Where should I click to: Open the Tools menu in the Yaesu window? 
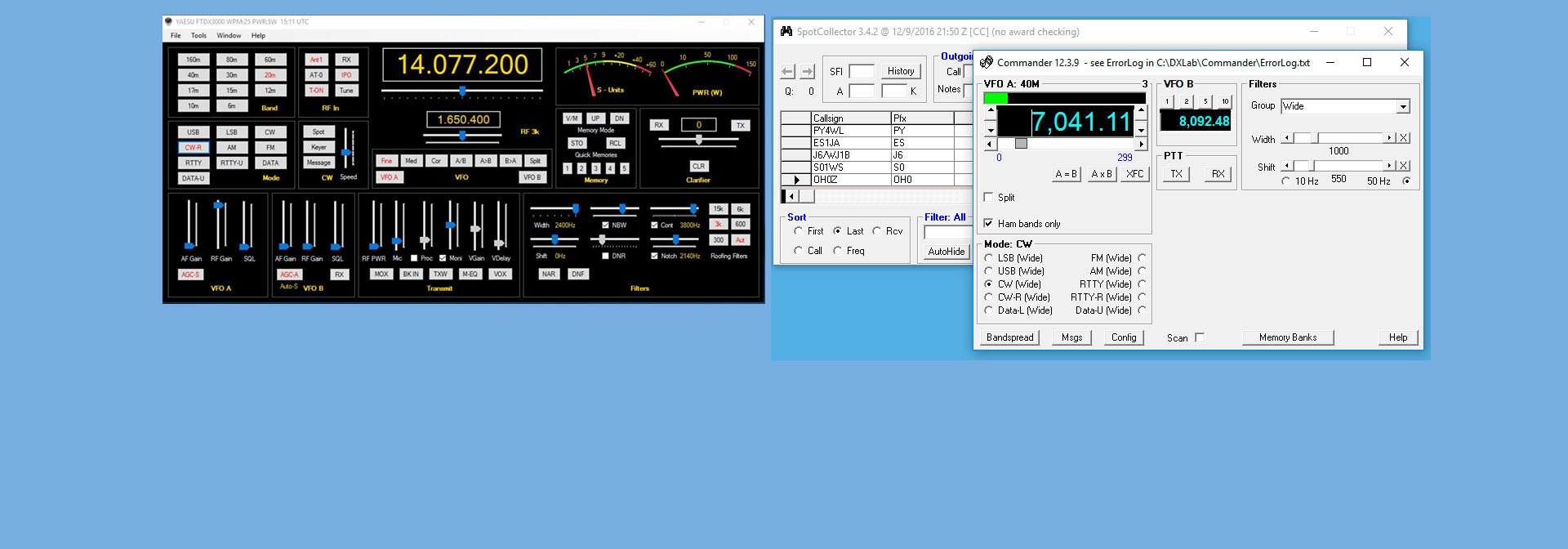(198, 36)
